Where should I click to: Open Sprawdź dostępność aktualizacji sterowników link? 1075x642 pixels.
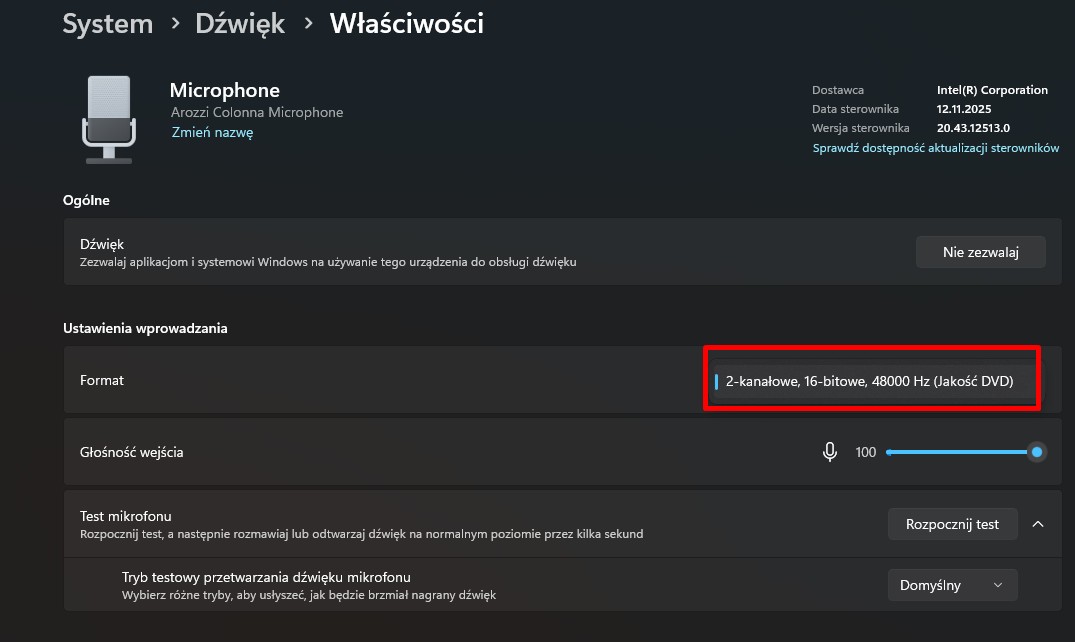(x=935, y=148)
